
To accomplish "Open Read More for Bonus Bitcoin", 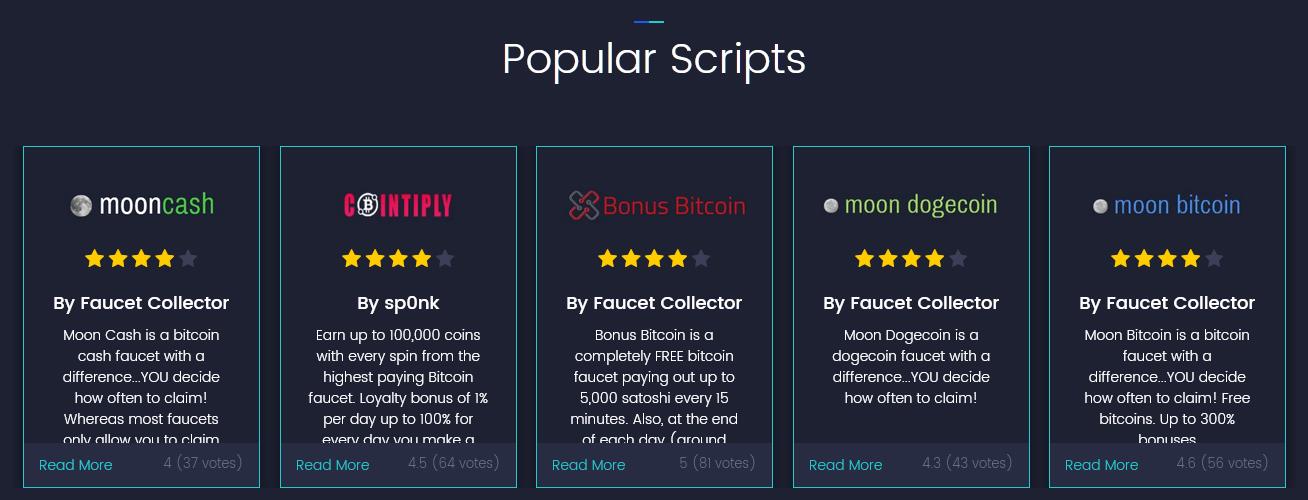I will click(589, 465).
